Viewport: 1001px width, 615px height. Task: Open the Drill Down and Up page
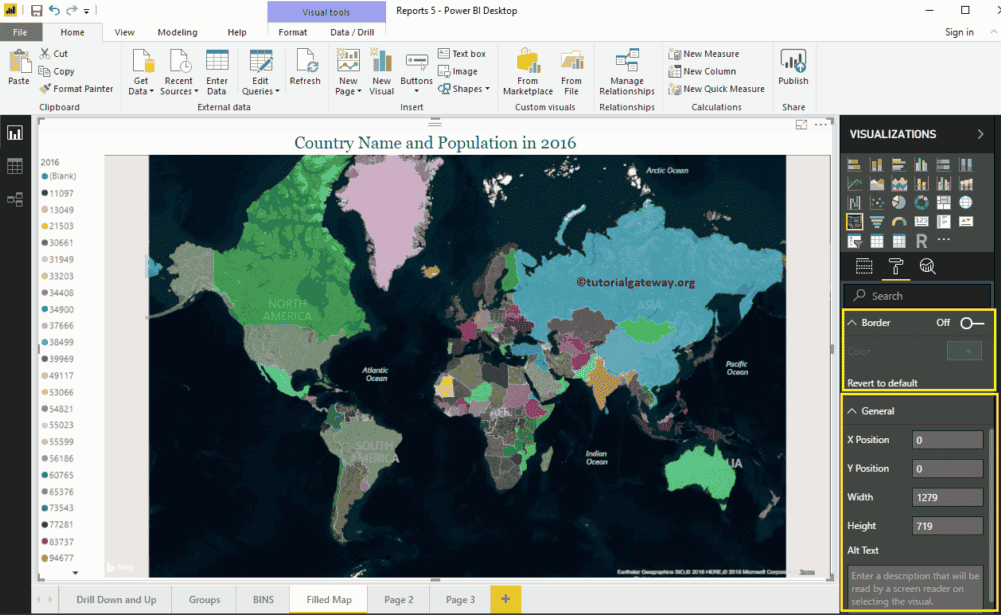pyautogui.click(x=117, y=599)
